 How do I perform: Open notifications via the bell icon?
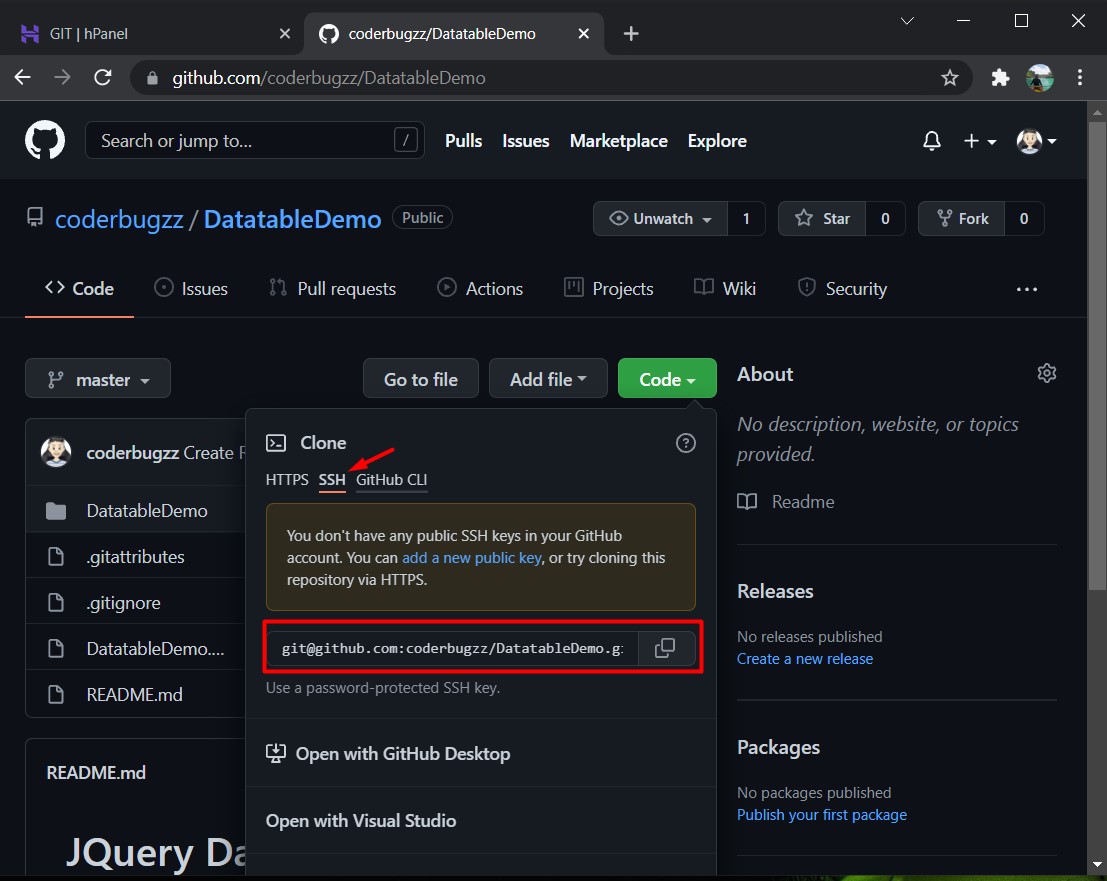pos(931,141)
